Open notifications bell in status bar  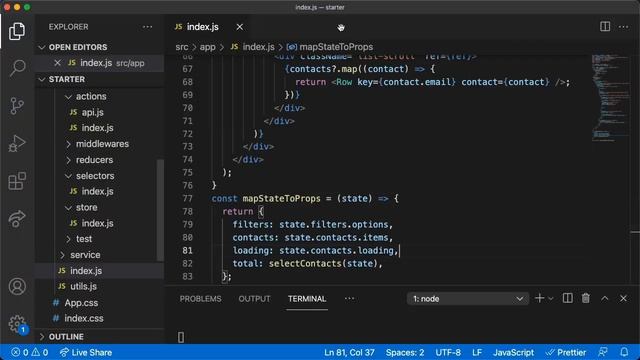coord(624,352)
